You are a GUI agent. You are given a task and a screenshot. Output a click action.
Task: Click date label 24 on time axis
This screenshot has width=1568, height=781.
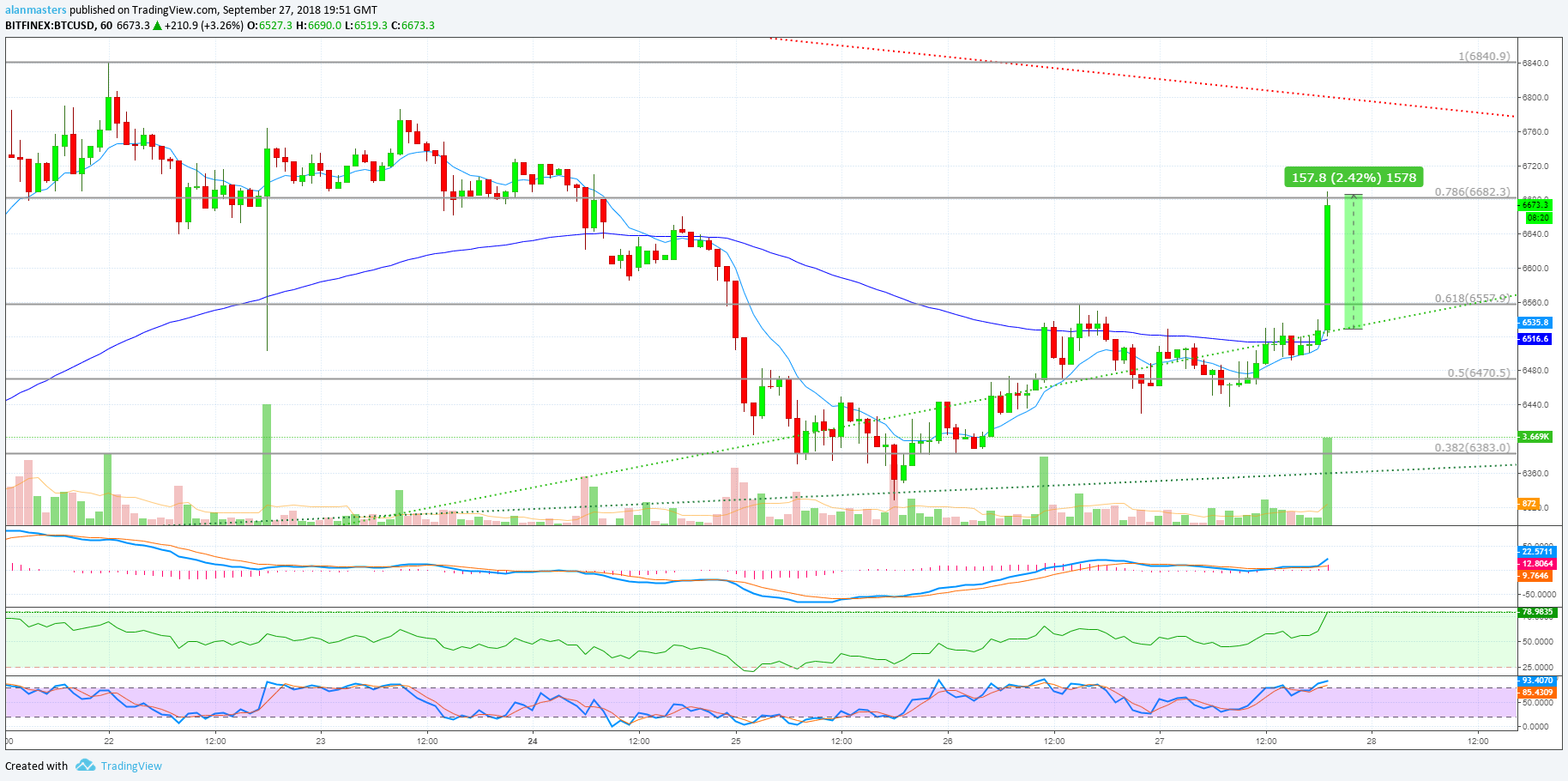(533, 741)
